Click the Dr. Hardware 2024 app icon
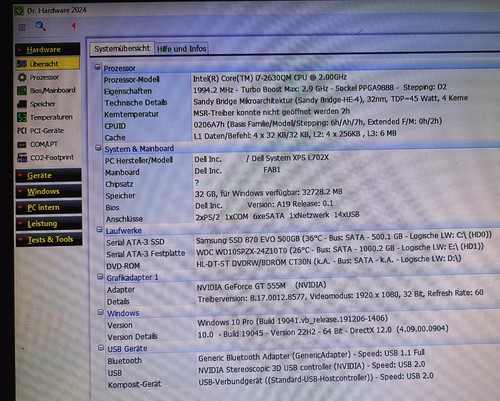This screenshot has width=500, height=401. 19,10
